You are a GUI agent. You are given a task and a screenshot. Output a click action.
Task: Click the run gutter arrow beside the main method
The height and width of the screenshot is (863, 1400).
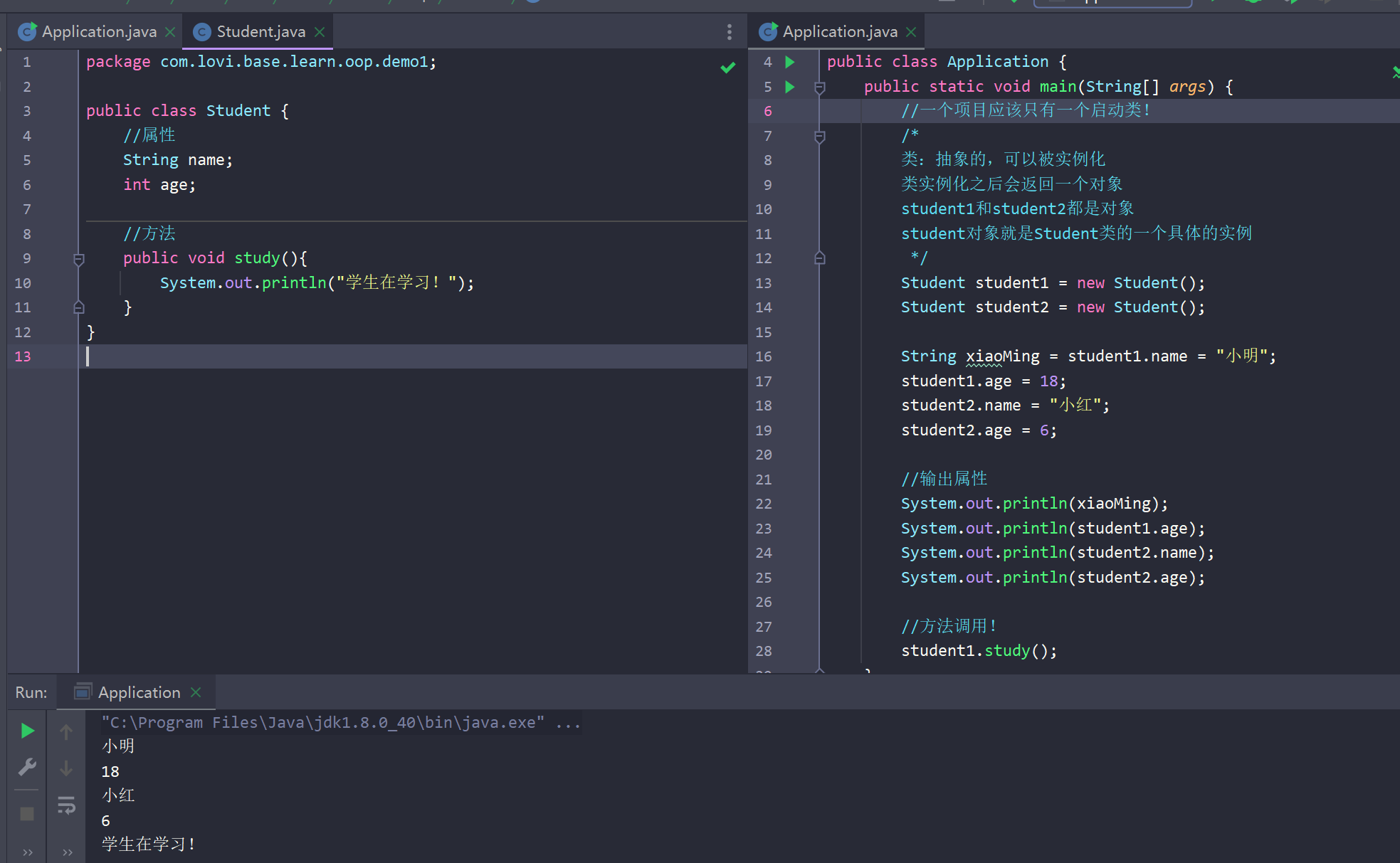tap(789, 87)
